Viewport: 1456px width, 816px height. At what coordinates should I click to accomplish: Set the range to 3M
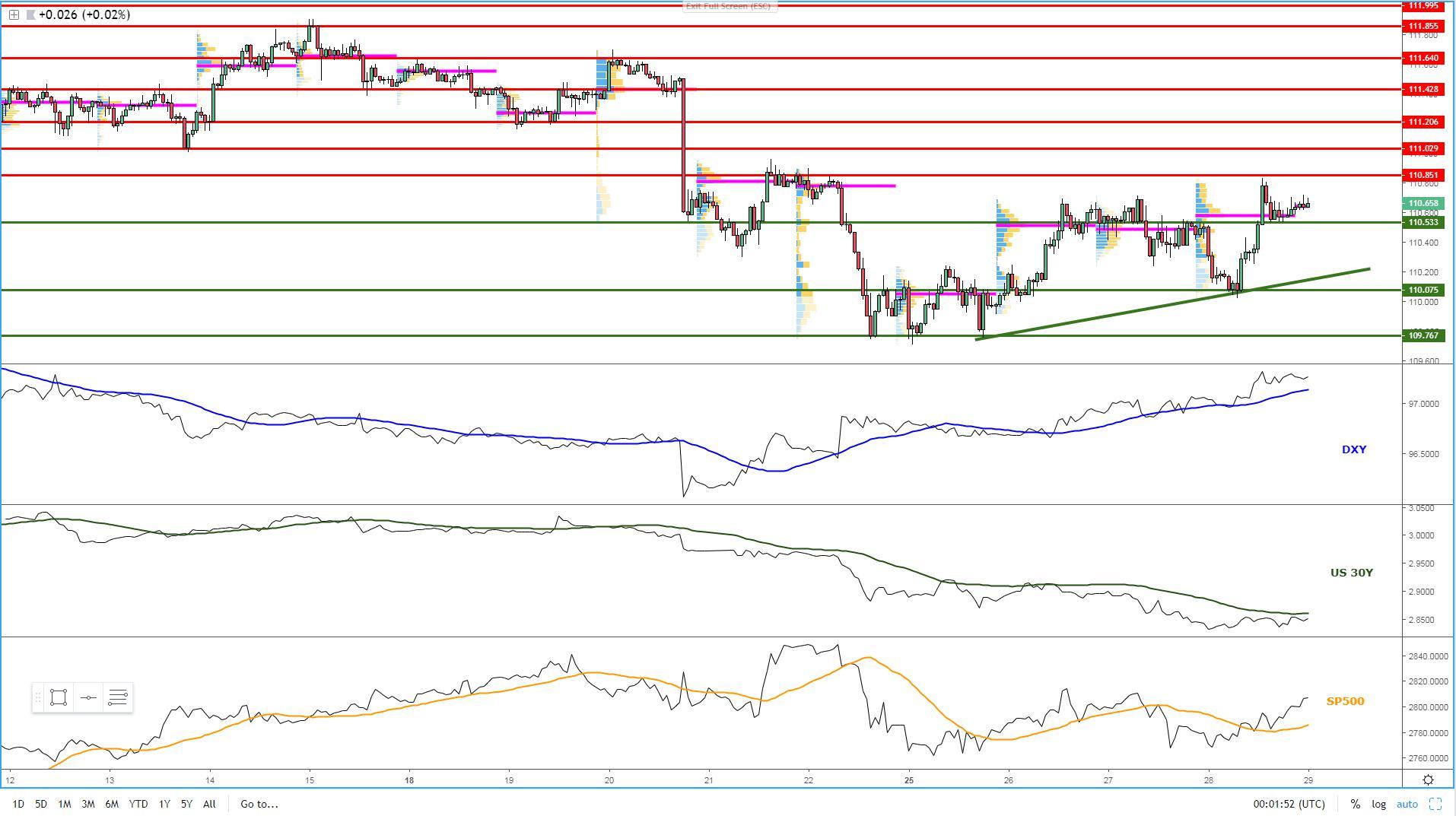88,804
